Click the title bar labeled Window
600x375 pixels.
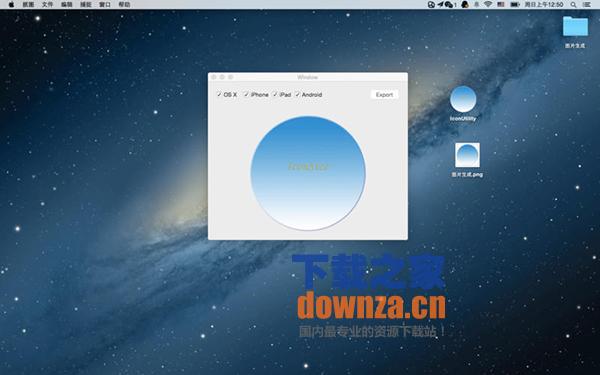[308, 77]
